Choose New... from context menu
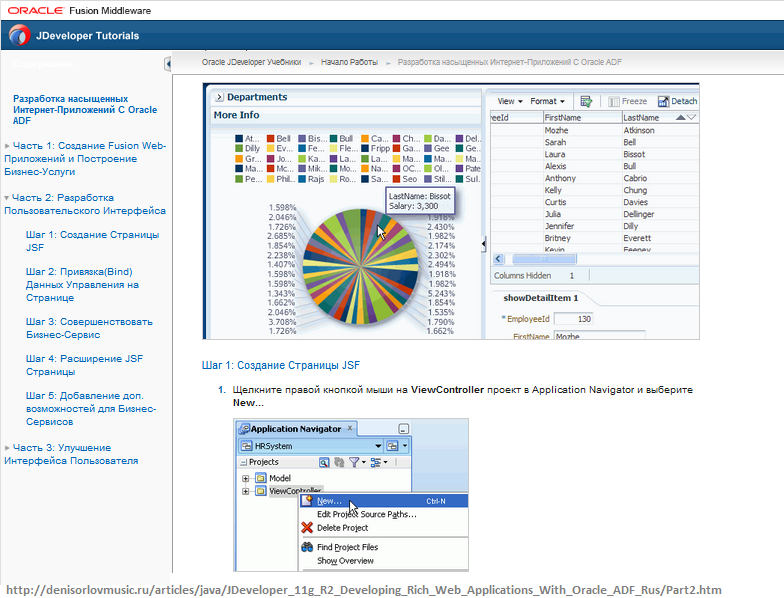Image resolution: width=784 pixels, height=598 pixels. 384,501
